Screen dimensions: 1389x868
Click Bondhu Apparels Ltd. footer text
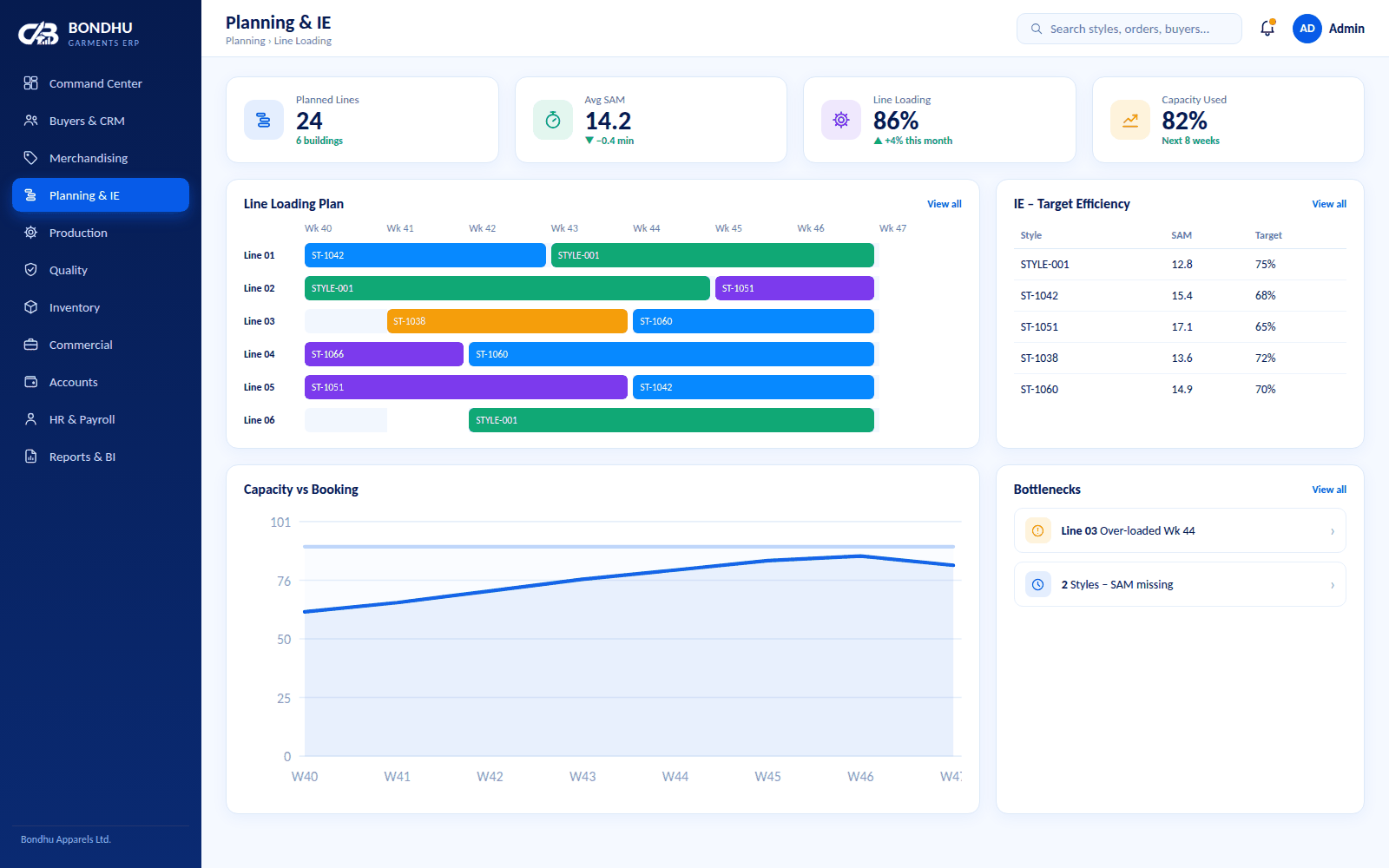[x=66, y=839]
